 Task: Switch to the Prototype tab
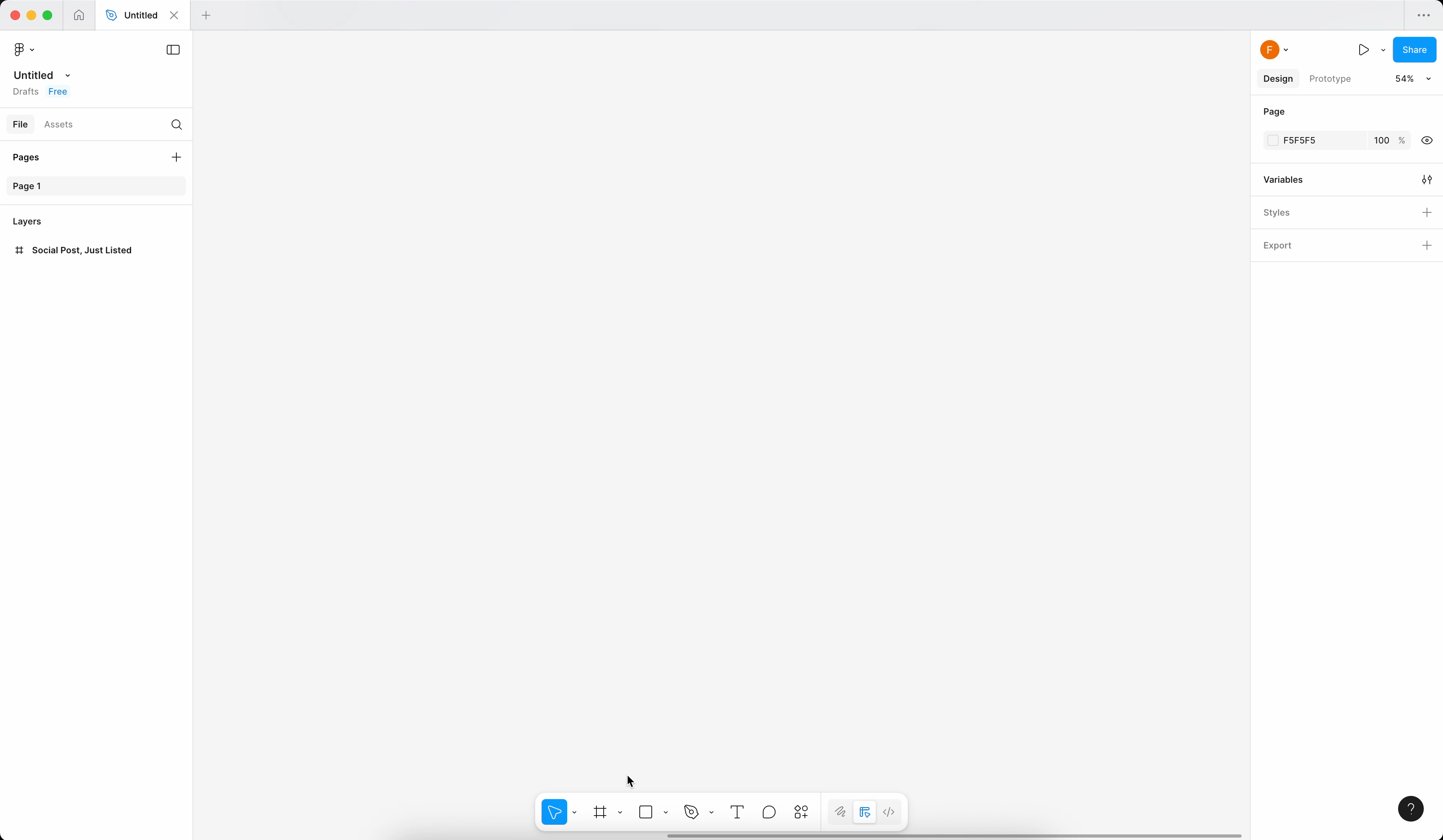coord(1330,79)
